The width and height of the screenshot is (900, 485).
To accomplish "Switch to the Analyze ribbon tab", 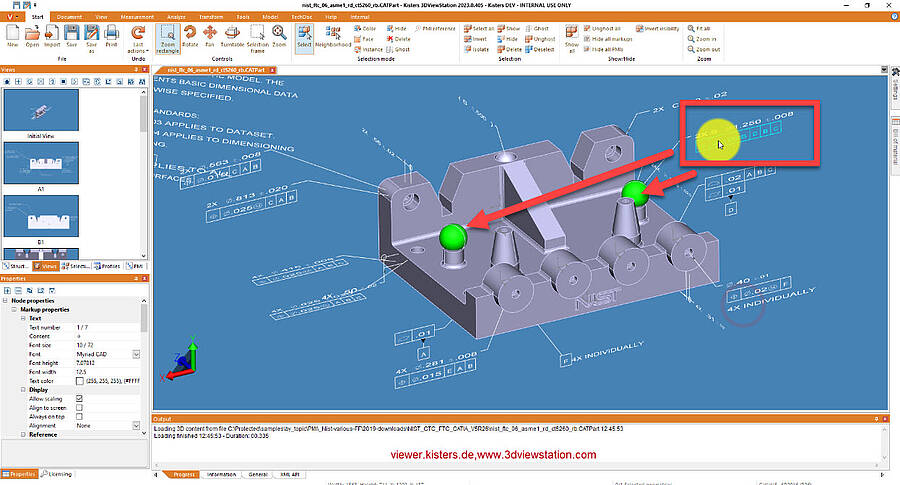I will click(176, 17).
